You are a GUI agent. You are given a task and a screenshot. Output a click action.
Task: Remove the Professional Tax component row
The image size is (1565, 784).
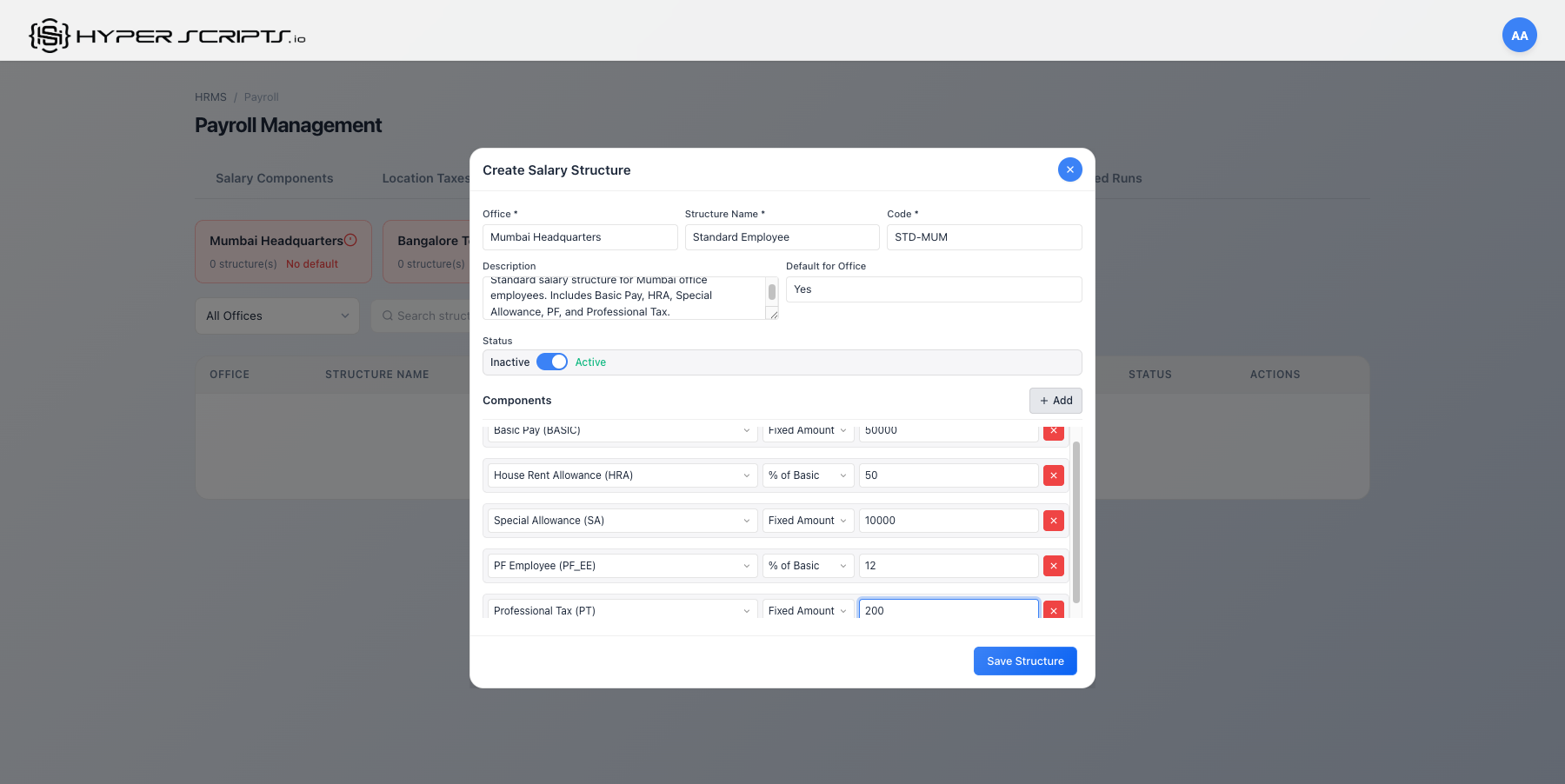tap(1053, 610)
